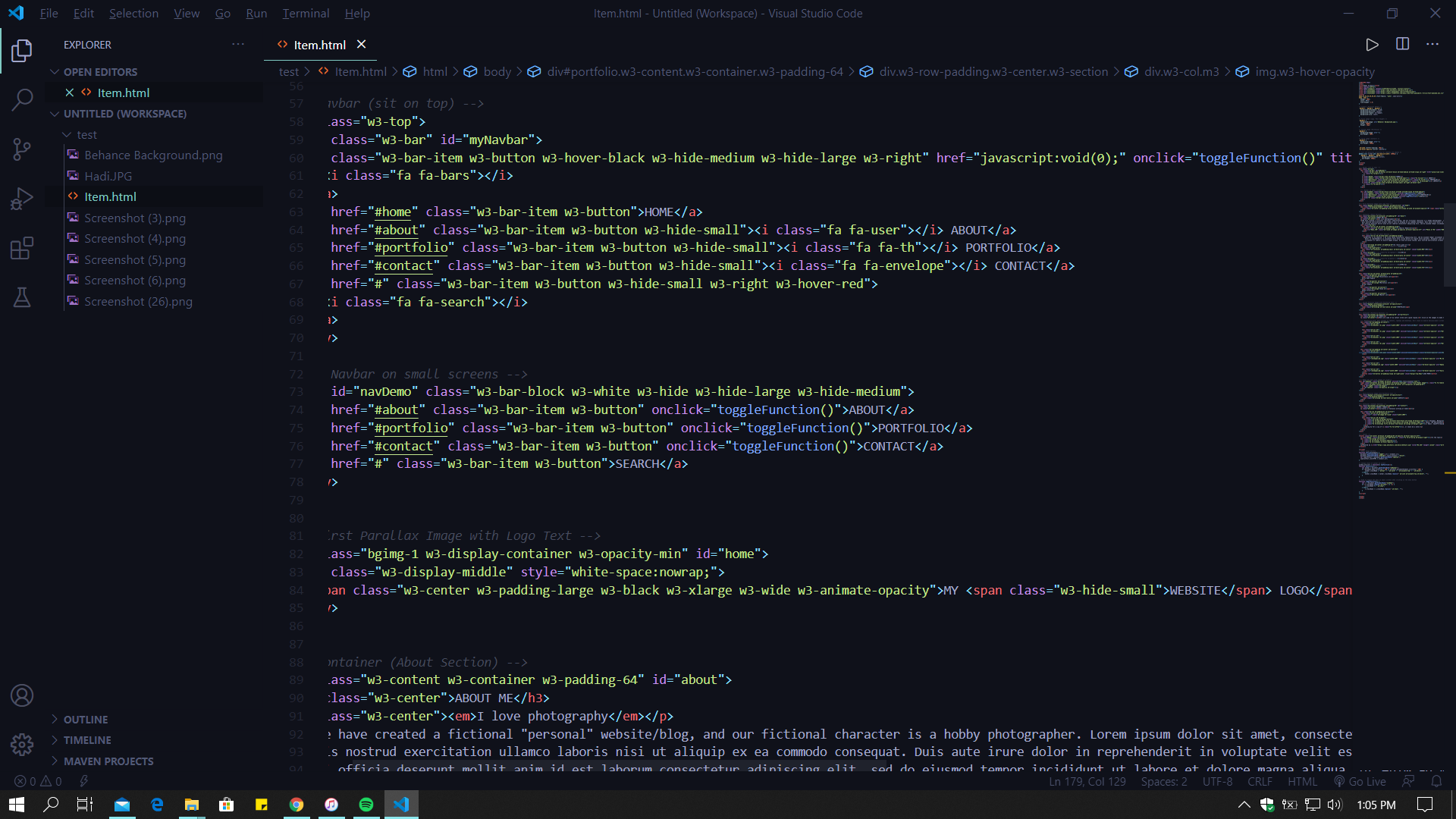This screenshot has width=1456, height=819.
Task: Expand the Outline section
Action: (85, 719)
